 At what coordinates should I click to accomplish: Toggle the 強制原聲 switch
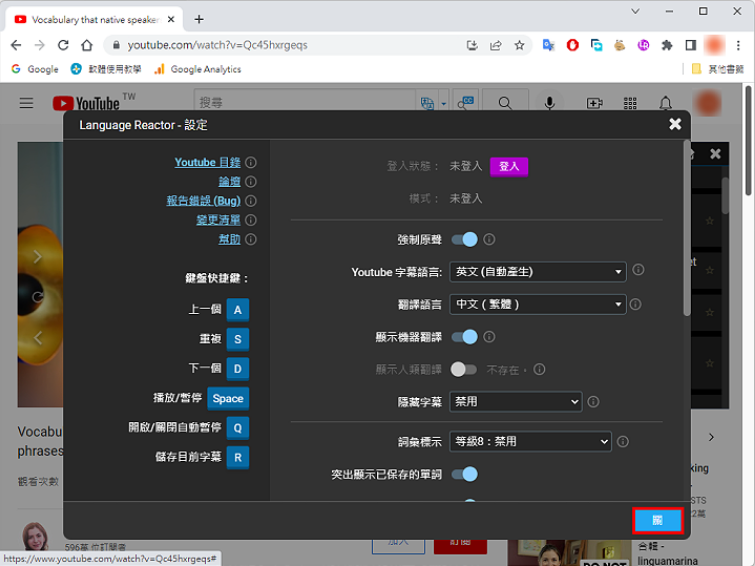point(465,239)
